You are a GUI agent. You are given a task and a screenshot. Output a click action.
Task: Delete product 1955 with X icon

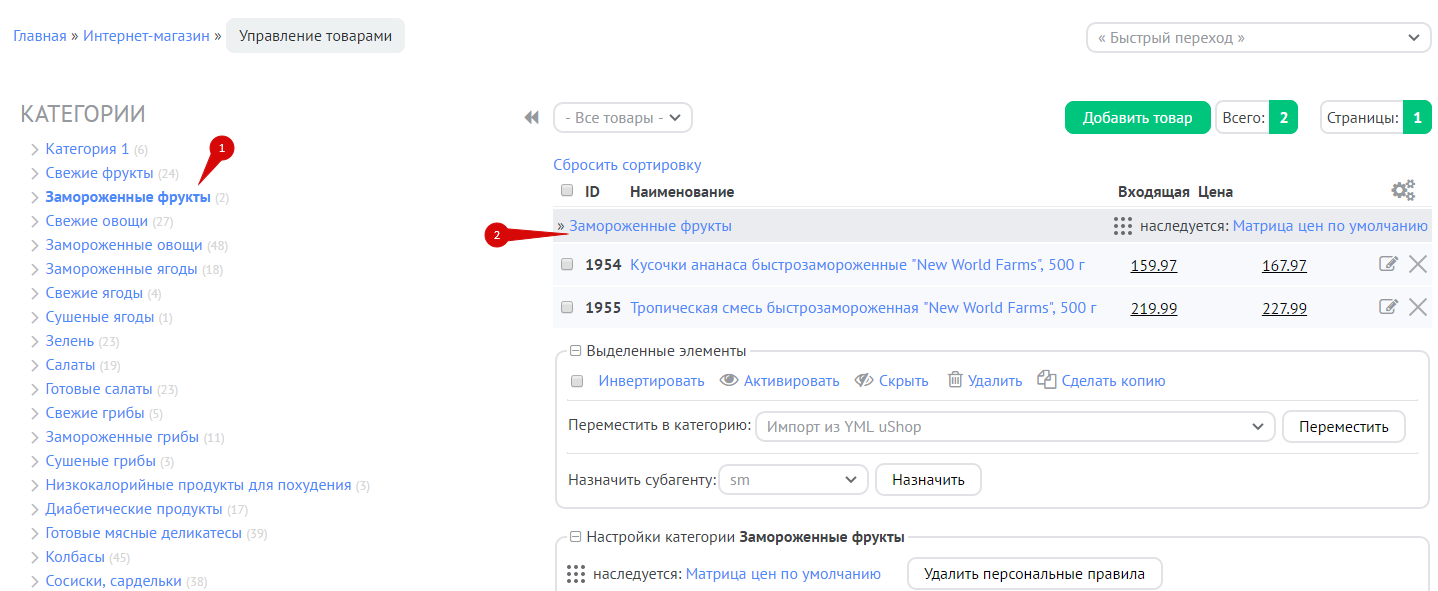[x=1418, y=307]
